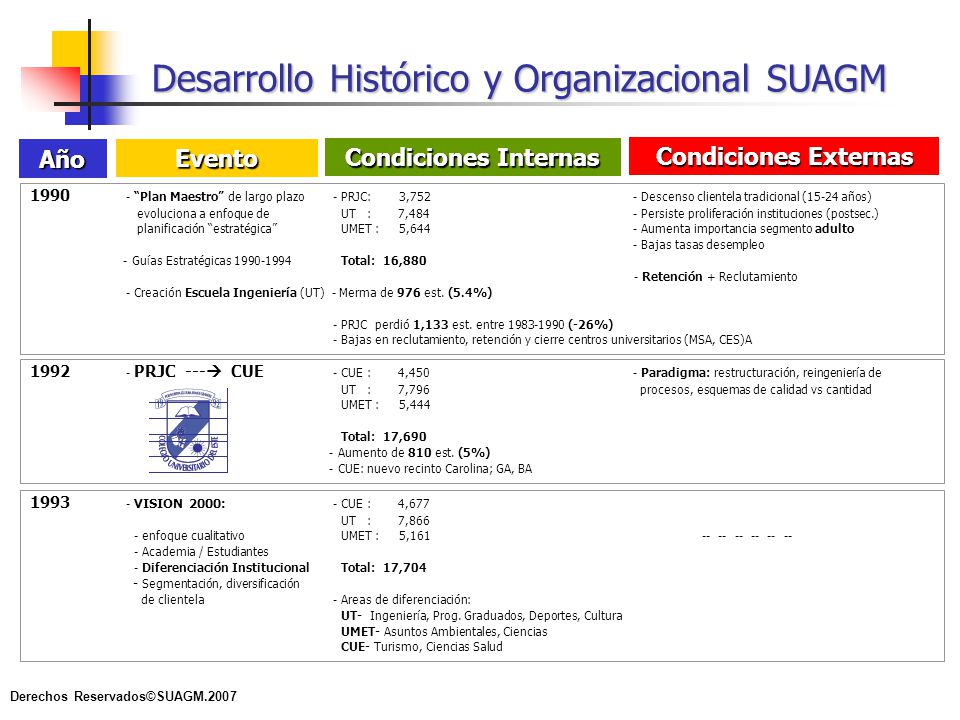This screenshot has width=960, height=720.
Task: Click the 1993 UMET value 5,161
Action: (x=414, y=536)
